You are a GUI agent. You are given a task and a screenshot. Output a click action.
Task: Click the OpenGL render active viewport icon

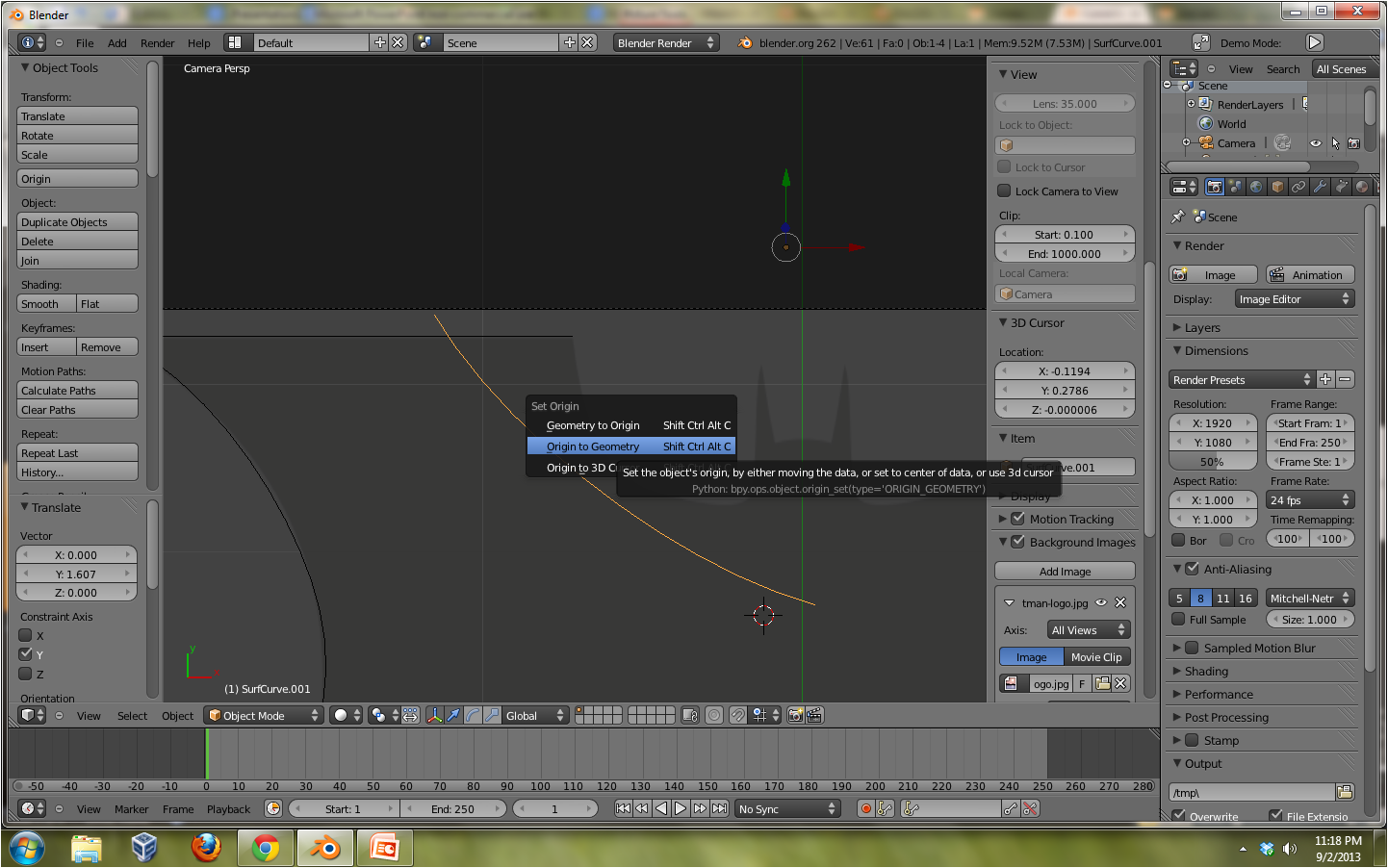(795, 715)
